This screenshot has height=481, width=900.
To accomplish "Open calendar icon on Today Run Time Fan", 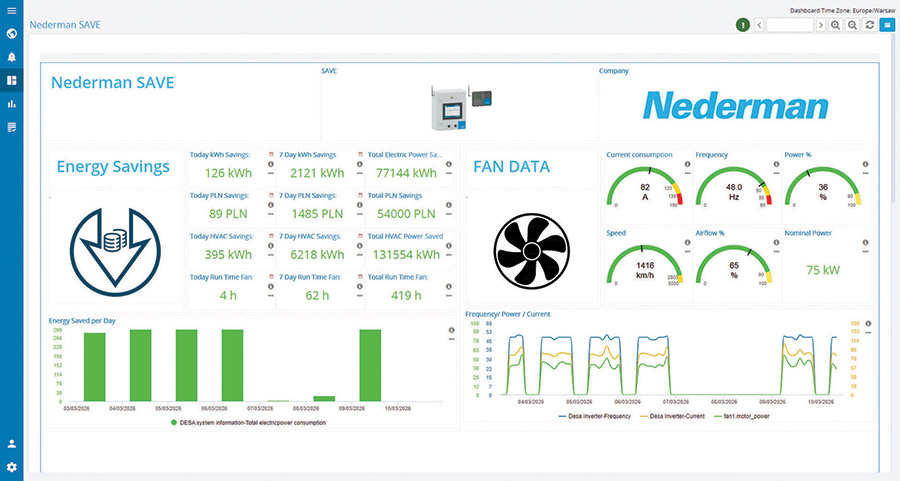I will tap(271, 277).
